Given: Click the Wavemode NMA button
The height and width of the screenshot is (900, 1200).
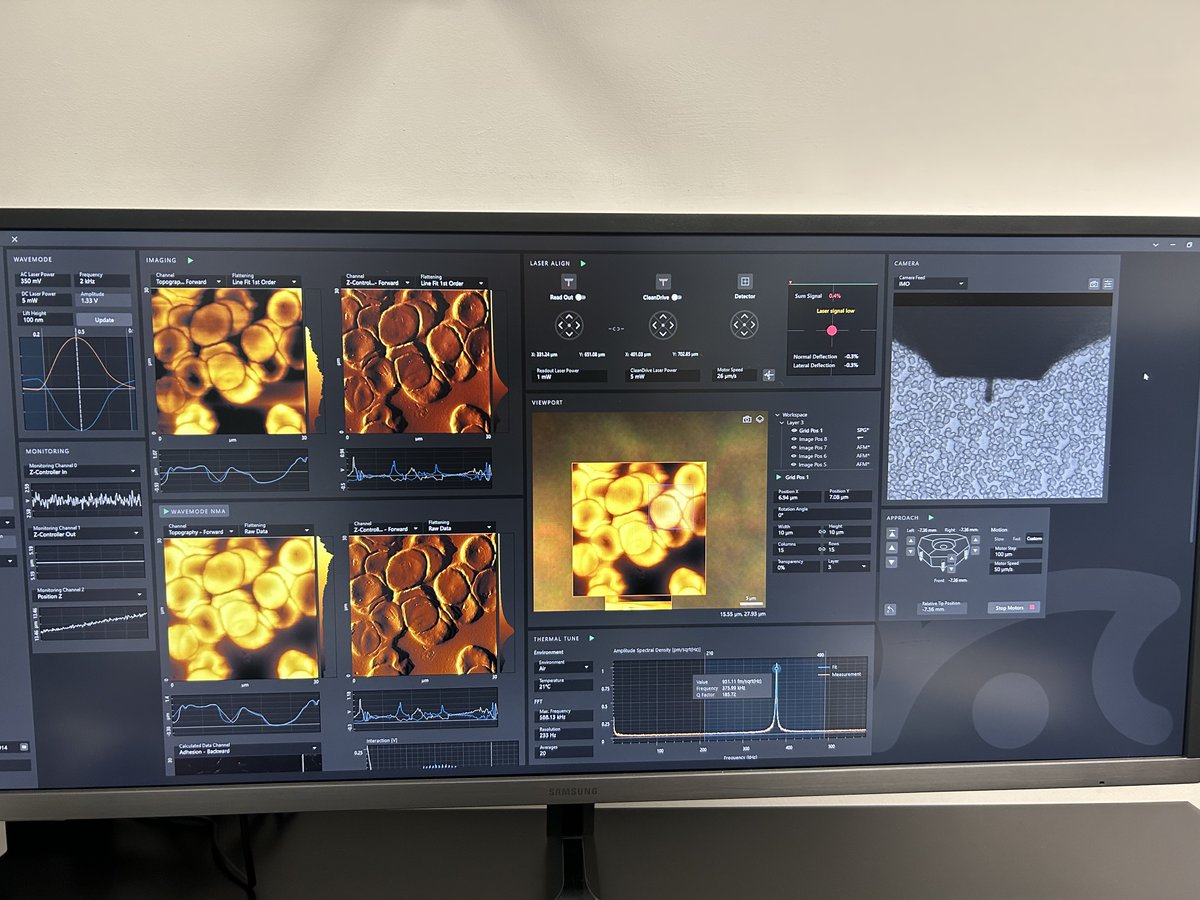Looking at the screenshot, I should tap(196, 511).
